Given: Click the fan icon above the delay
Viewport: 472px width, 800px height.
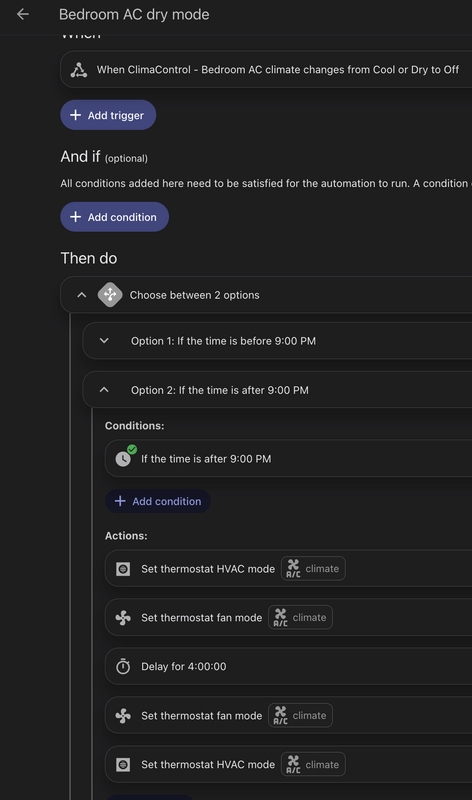Looking at the screenshot, I should [123, 618].
